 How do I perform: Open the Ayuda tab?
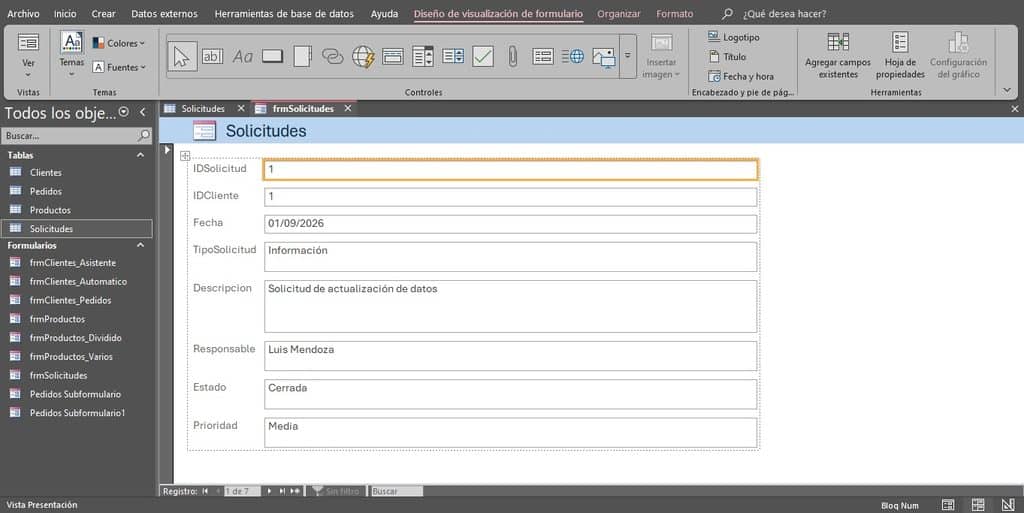point(384,14)
